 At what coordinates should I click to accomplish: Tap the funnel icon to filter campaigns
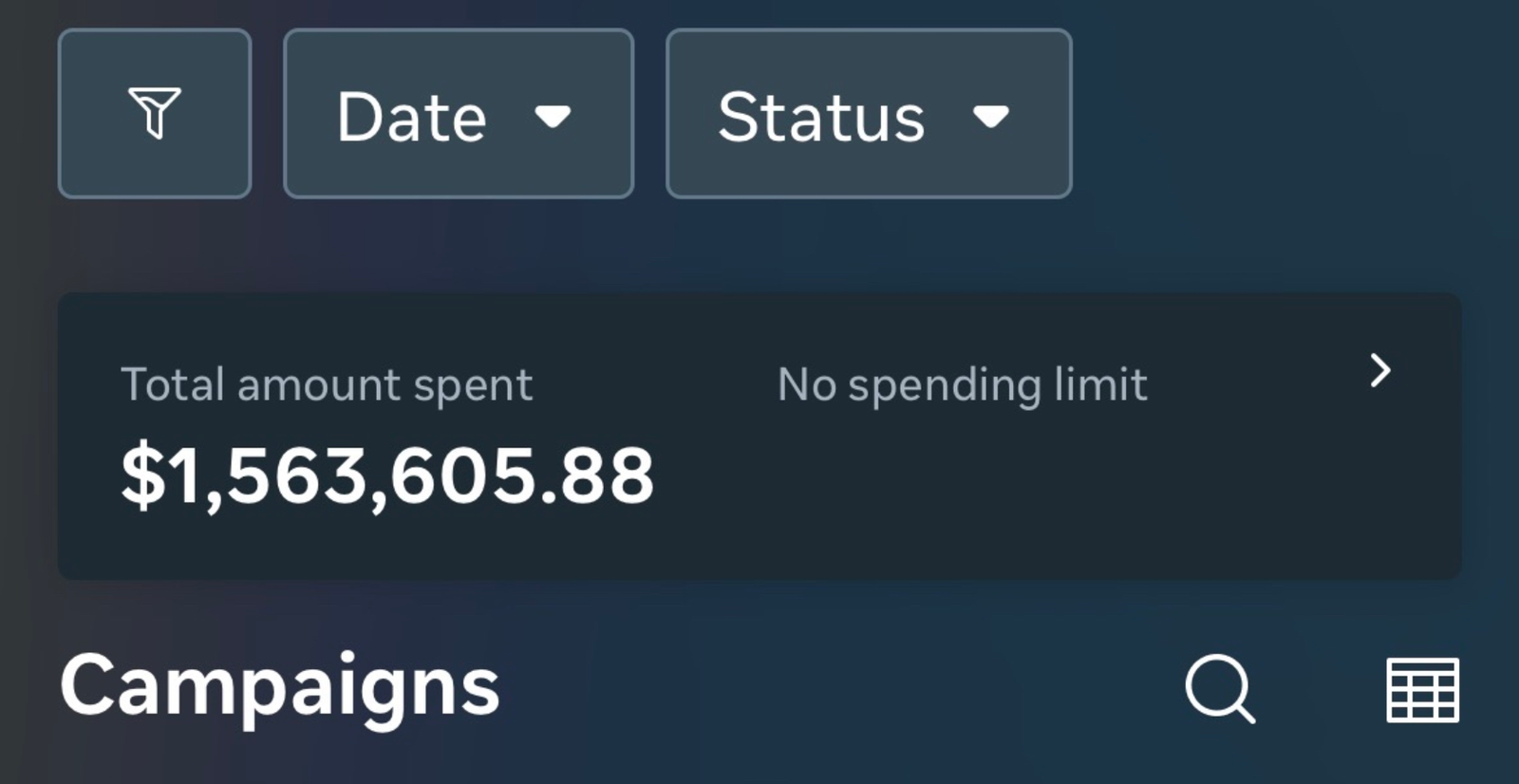tap(155, 113)
